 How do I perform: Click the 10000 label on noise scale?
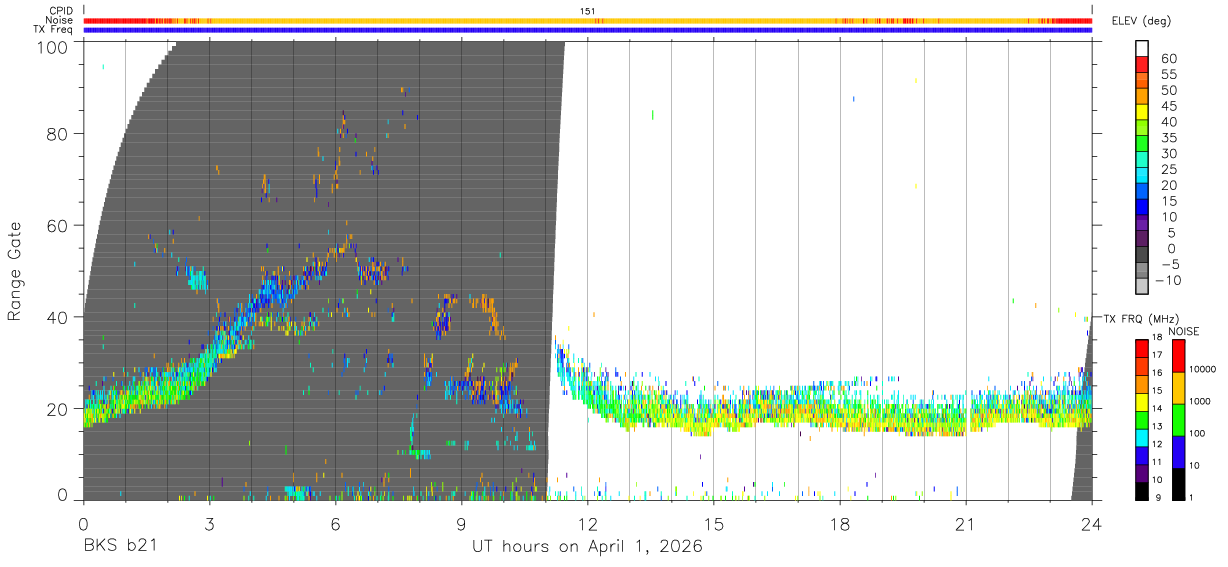click(1202, 369)
